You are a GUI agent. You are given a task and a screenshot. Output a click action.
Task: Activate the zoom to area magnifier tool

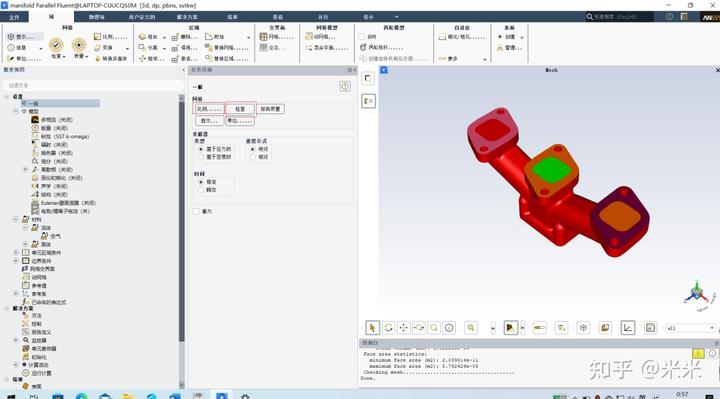tap(434, 328)
